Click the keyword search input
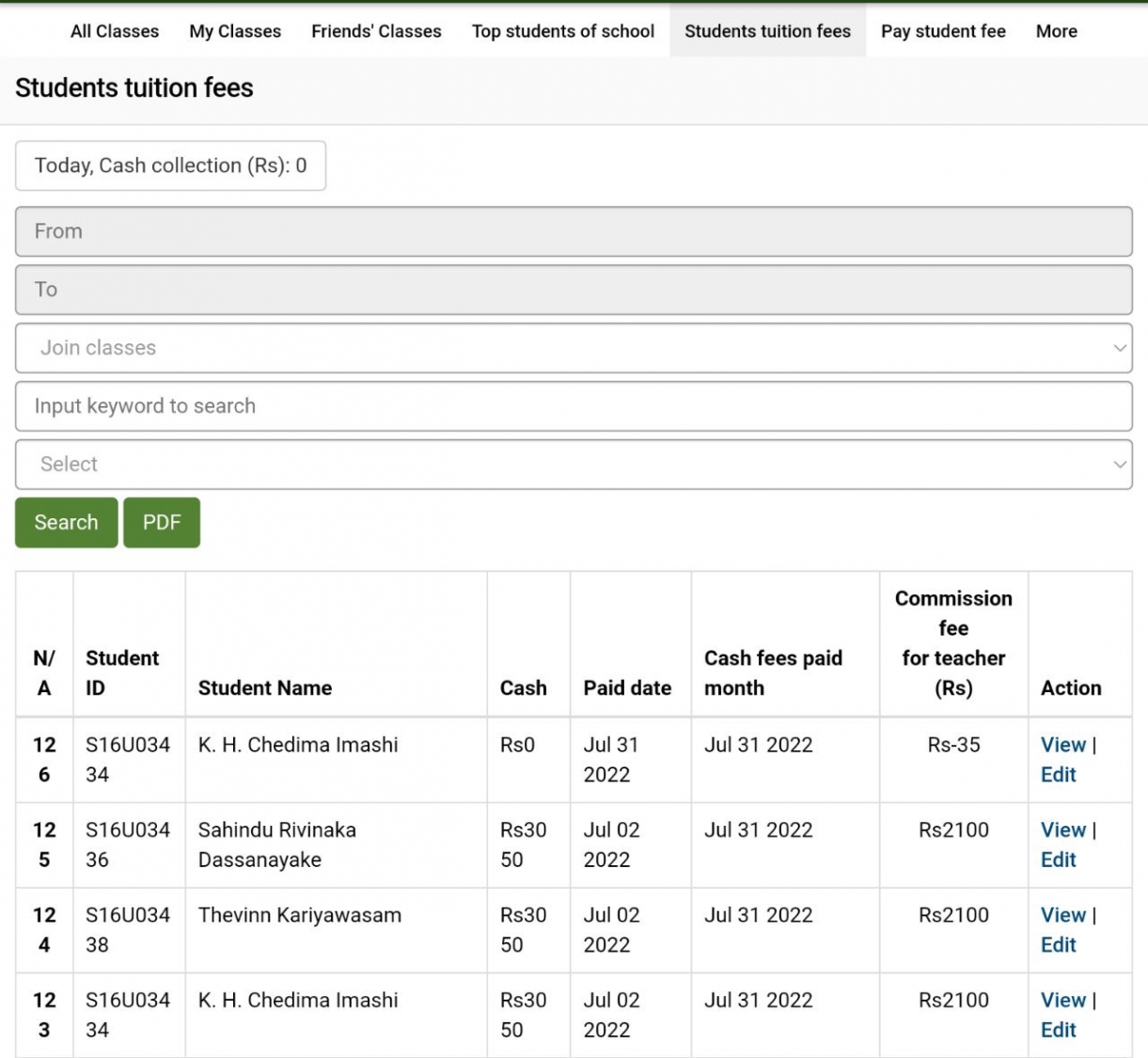The image size is (1148, 1058). tap(574, 406)
